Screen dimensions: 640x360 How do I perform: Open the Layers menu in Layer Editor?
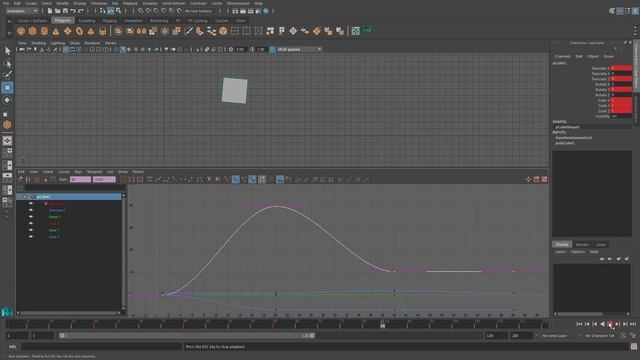coord(560,252)
